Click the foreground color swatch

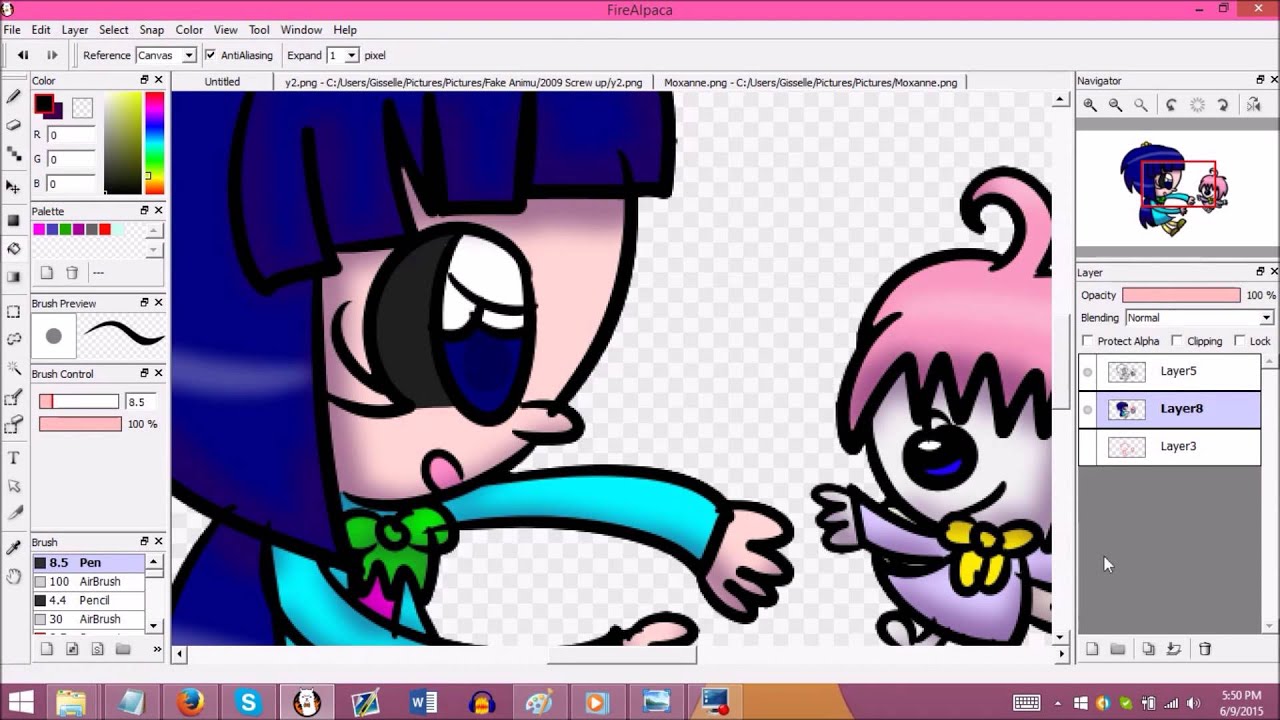tap(44, 104)
